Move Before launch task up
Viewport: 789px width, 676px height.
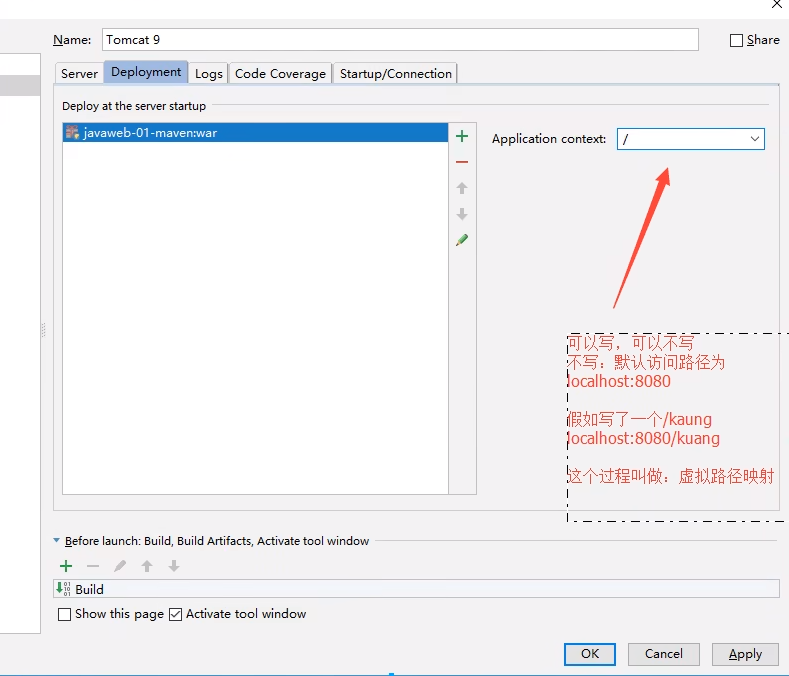[147, 566]
